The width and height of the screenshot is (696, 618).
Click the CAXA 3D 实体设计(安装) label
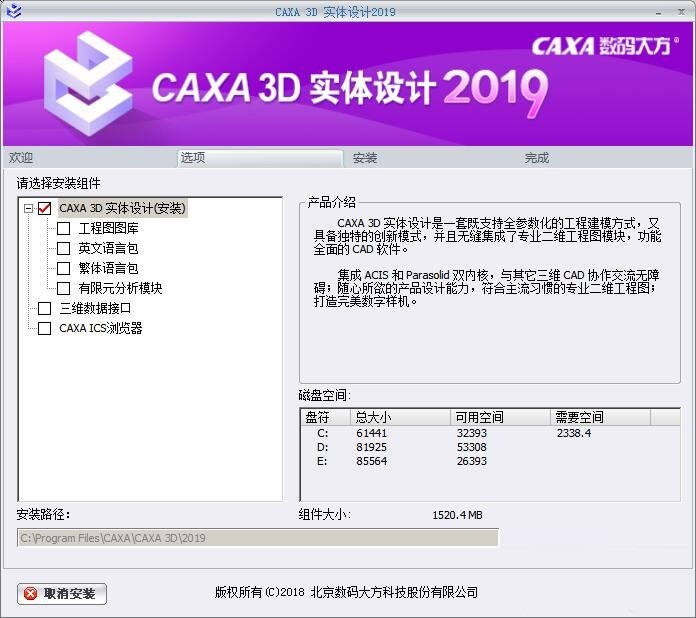click(123, 208)
